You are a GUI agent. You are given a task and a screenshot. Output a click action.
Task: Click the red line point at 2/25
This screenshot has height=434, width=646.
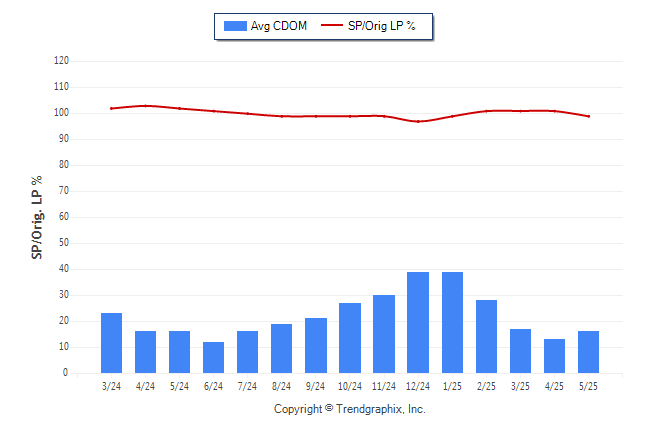coord(487,111)
